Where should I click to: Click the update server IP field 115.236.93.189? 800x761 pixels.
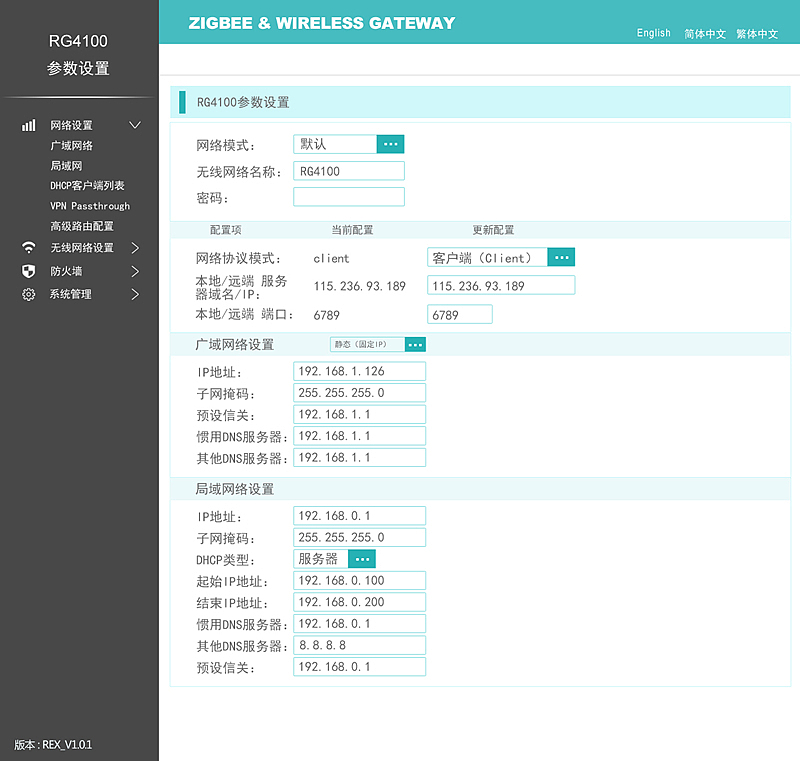pos(501,285)
